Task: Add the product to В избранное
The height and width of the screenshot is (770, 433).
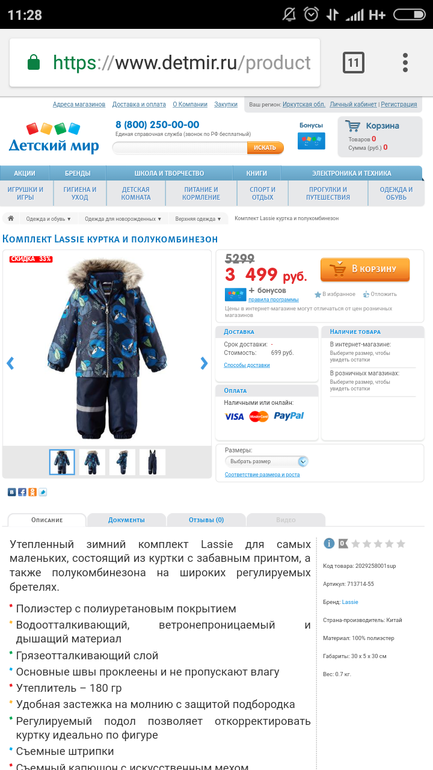Action: (x=335, y=295)
